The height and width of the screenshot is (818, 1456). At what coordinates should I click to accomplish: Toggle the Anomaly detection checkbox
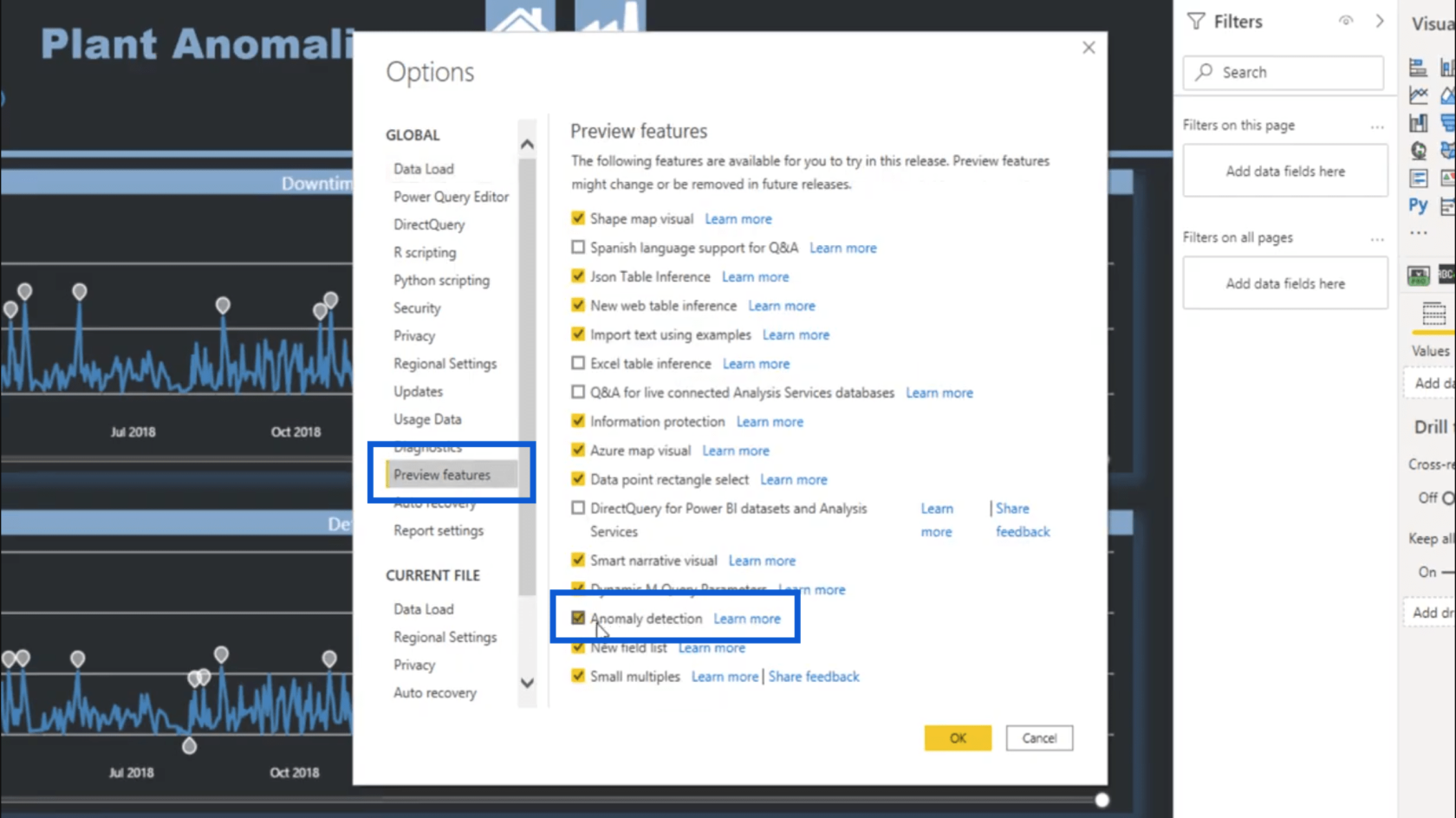click(578, 618)
